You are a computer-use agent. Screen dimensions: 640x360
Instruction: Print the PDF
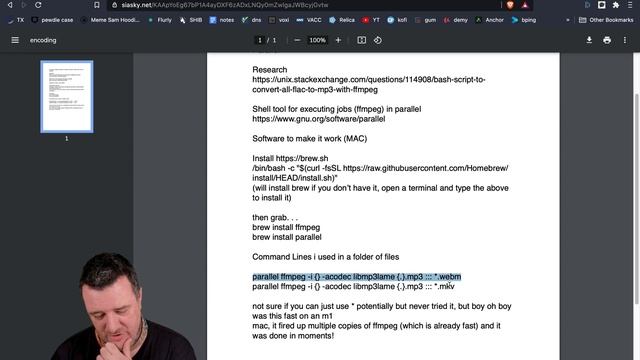coord(607,40)
